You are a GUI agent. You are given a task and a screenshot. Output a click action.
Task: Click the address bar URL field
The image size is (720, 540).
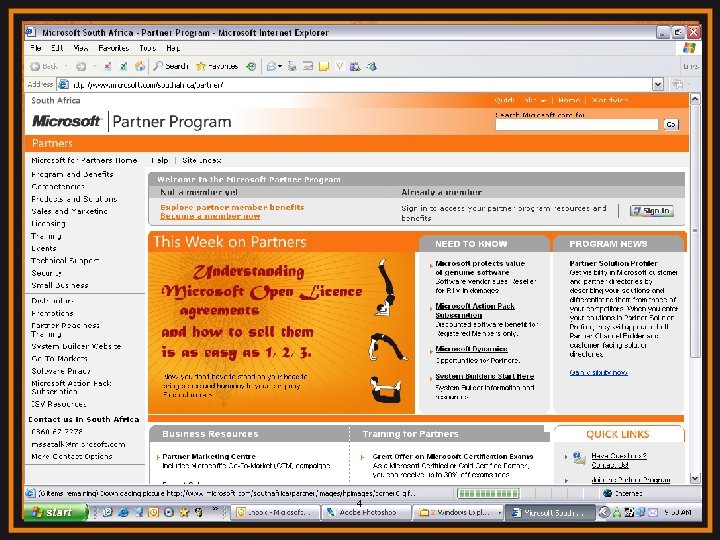coord(360,84)
